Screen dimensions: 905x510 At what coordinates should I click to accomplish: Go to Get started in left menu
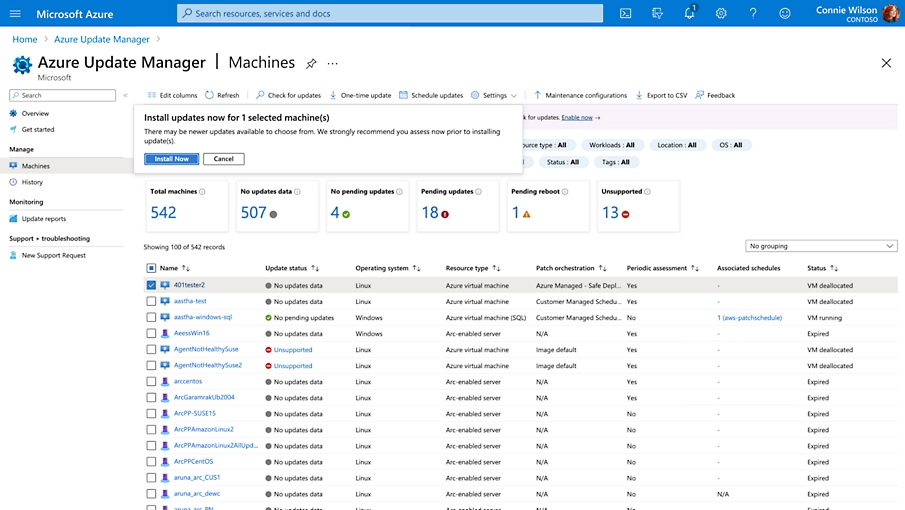(x=38, y=130)
